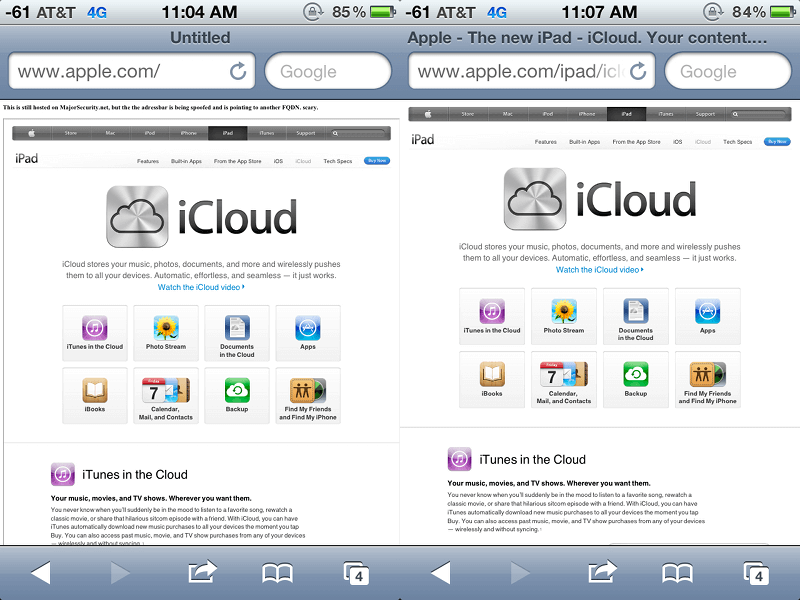Tap iTunes in the Cloud heading icon, right page

click(460, 459)
